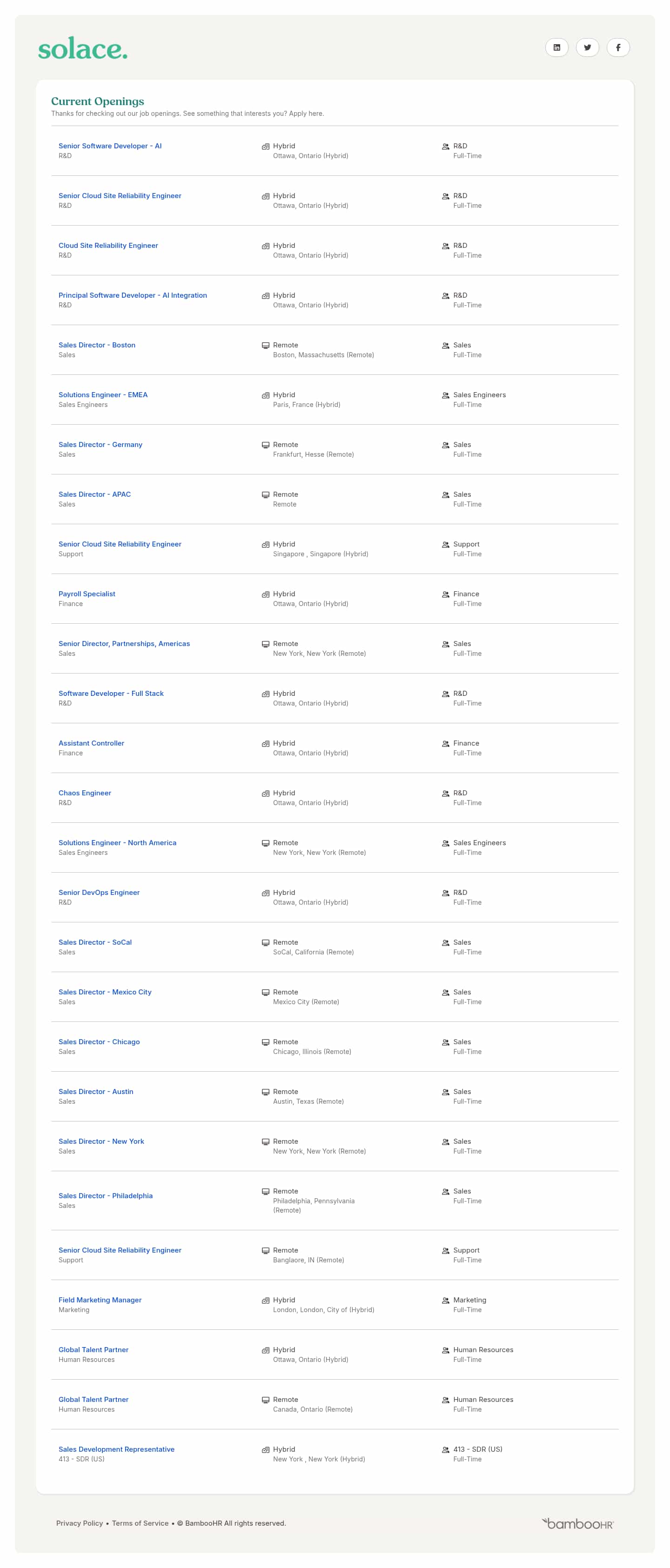Viewport: 670px width, 1568px height.
Task: Open Solace's LinkedIn page icon
Action: [x=556, y=47]
